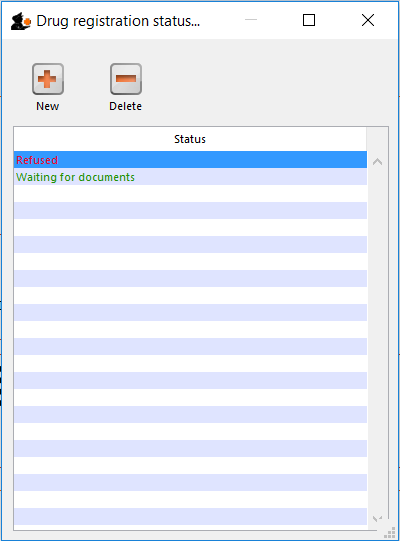Close the Drug registration status window
The height and width of the screenshot is (541, 400).
tap(368, 20)
